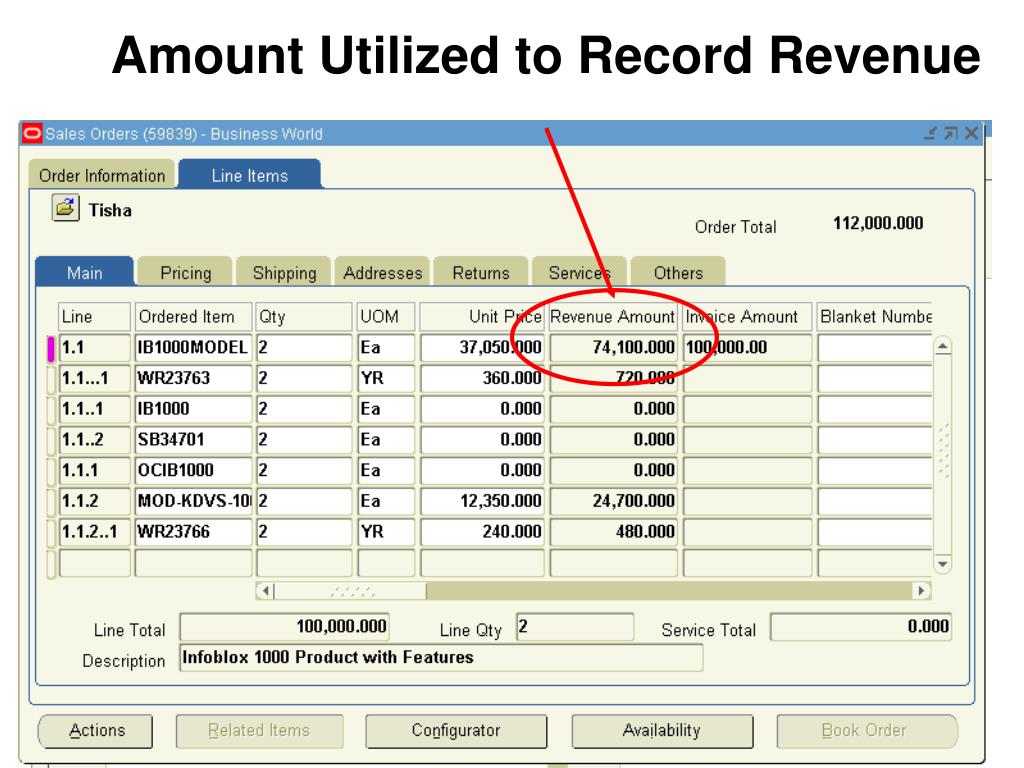Switch to the Order Information tab
1024x768 pixels.
(x=102, y=175)
